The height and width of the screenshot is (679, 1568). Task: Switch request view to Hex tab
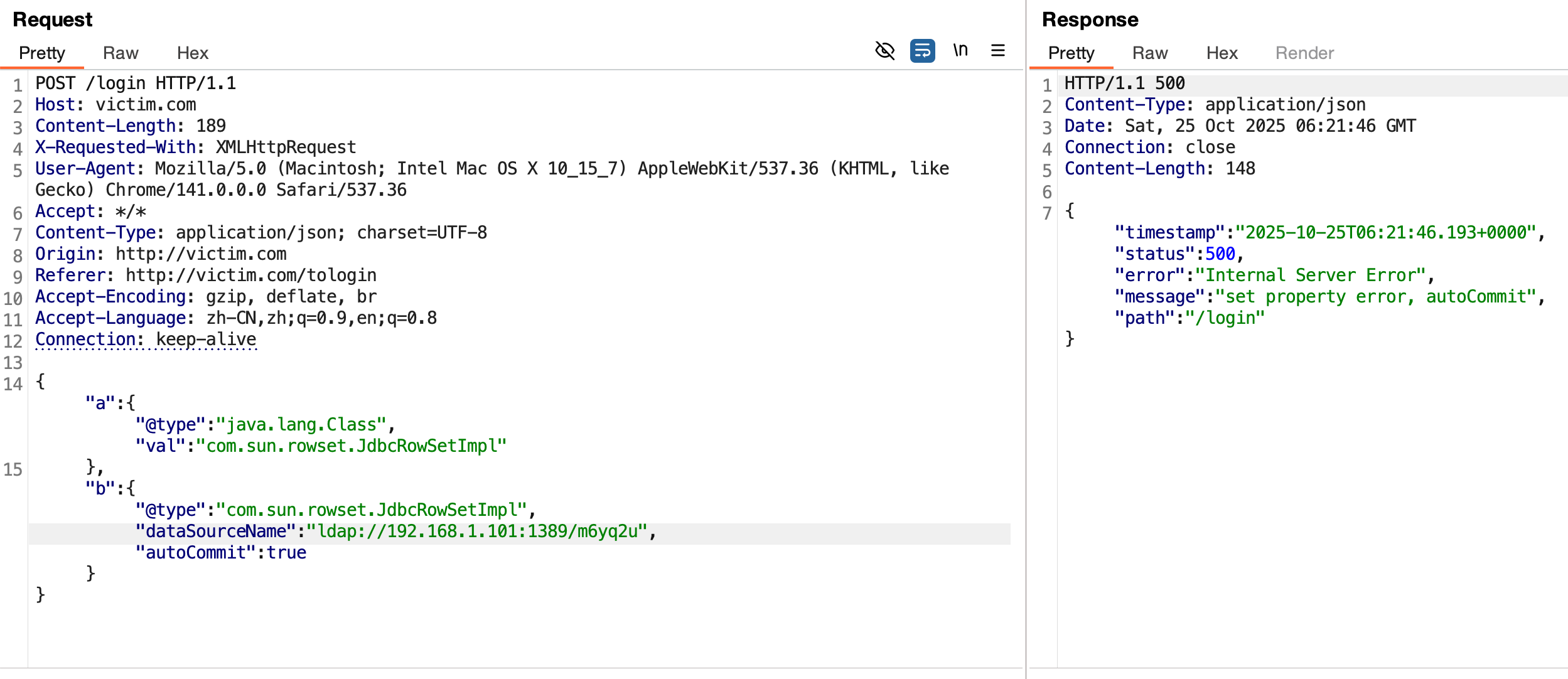[x=192, y=53]
